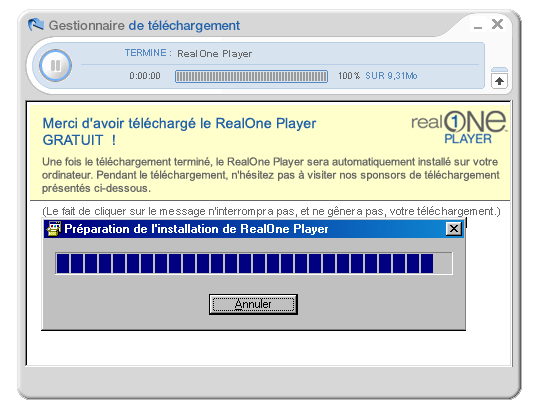The image size is (542, 404).
Task: Pause the RealOne Player download
Action: tap(55, 65)
